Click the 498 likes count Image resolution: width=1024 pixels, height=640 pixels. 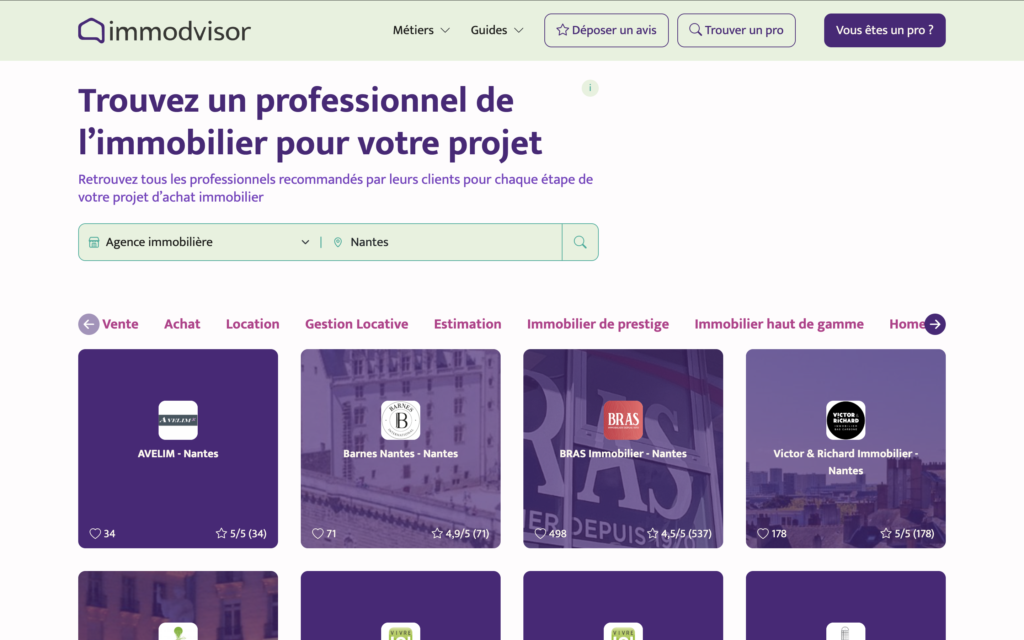pyautogui.click(x=558, y=534)
